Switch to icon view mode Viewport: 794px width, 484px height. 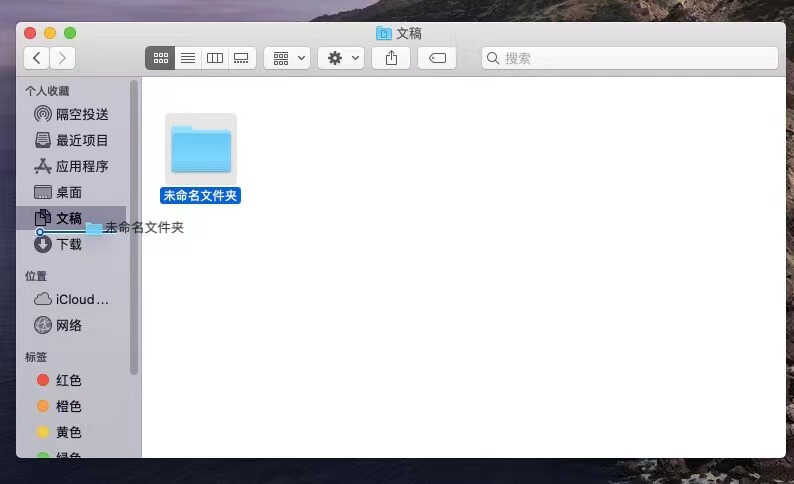click(x=161, y=58)
